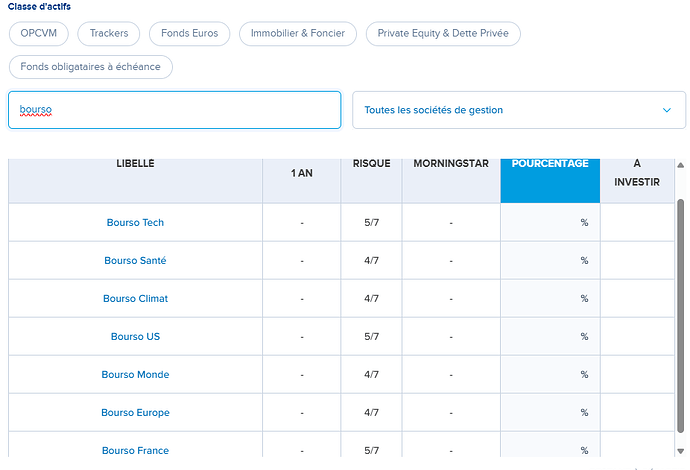
Task: Open the Bourso Santé fund link
Action: pos(135,261)
